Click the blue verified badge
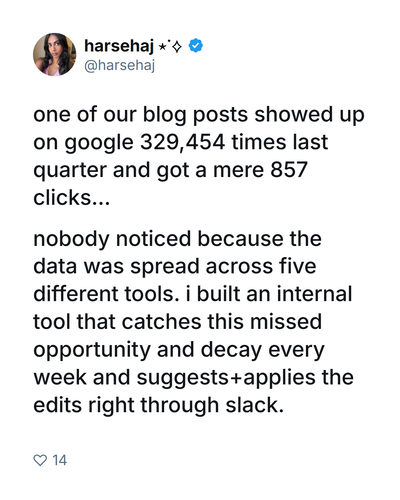This screenshot has height=500, width=400. [196, 46]
